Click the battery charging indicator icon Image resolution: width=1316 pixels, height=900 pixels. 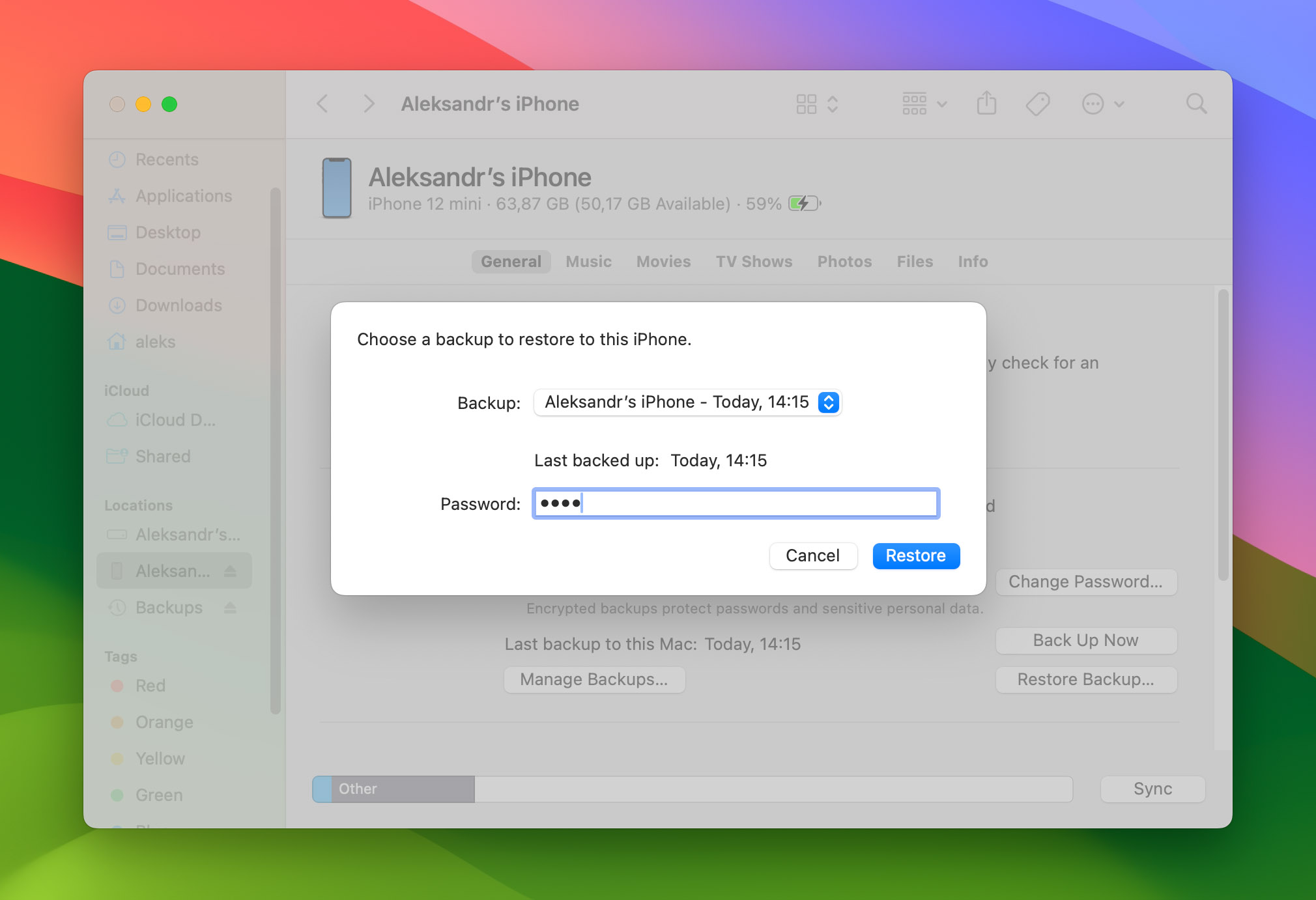point(805,203)
